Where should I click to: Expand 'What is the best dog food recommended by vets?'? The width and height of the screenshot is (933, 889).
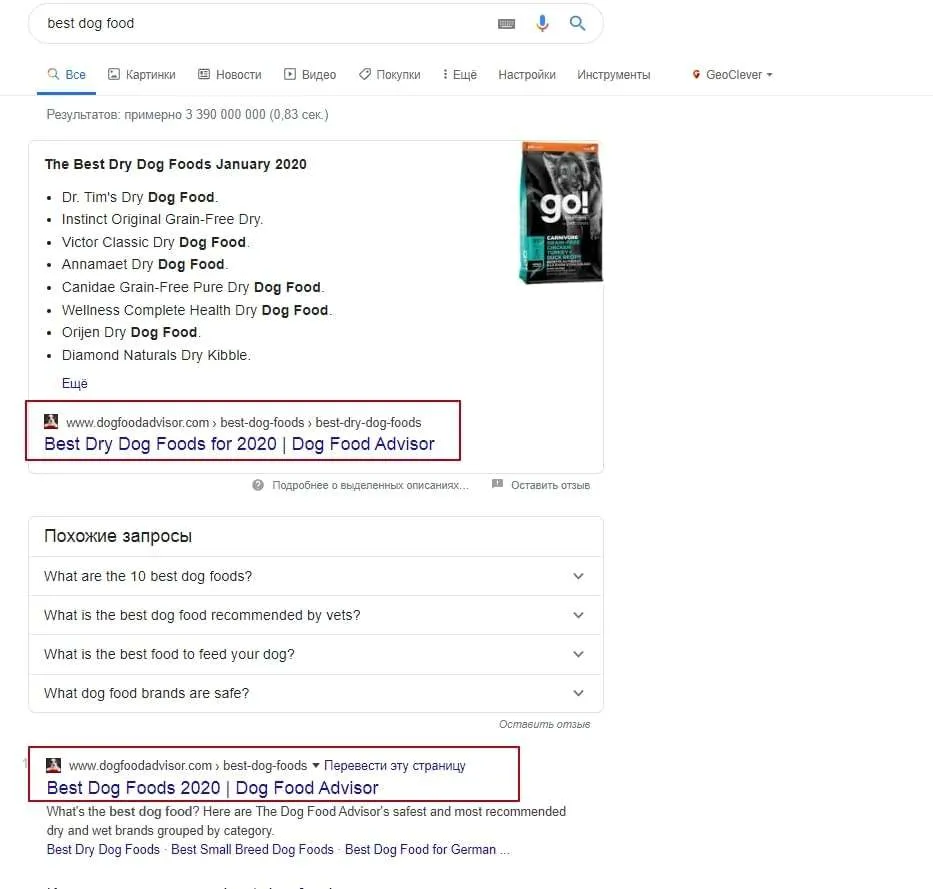click(315, 615)
